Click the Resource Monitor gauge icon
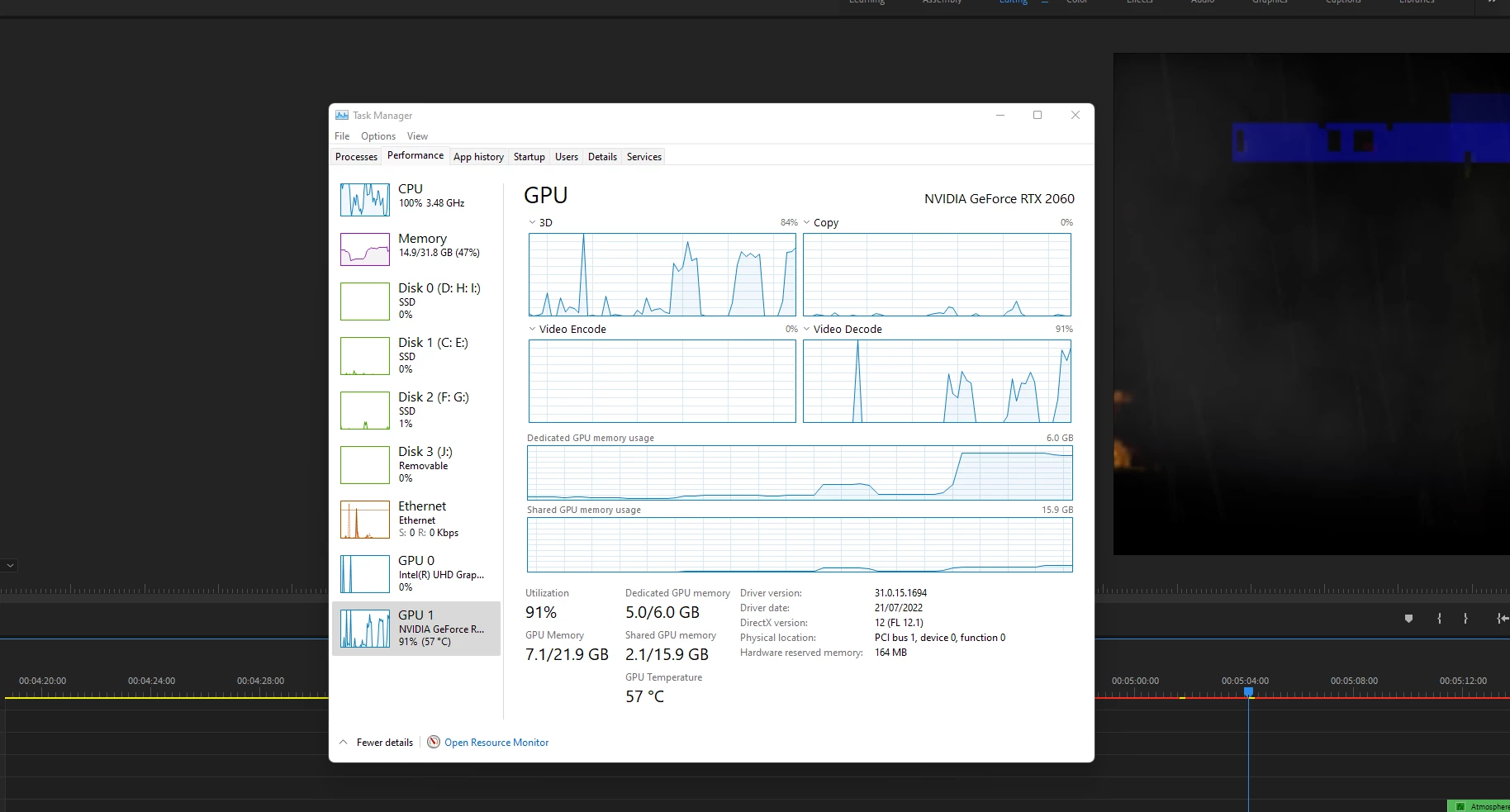Viewport: 1510px width, 812px height. [x=434, y=742]
